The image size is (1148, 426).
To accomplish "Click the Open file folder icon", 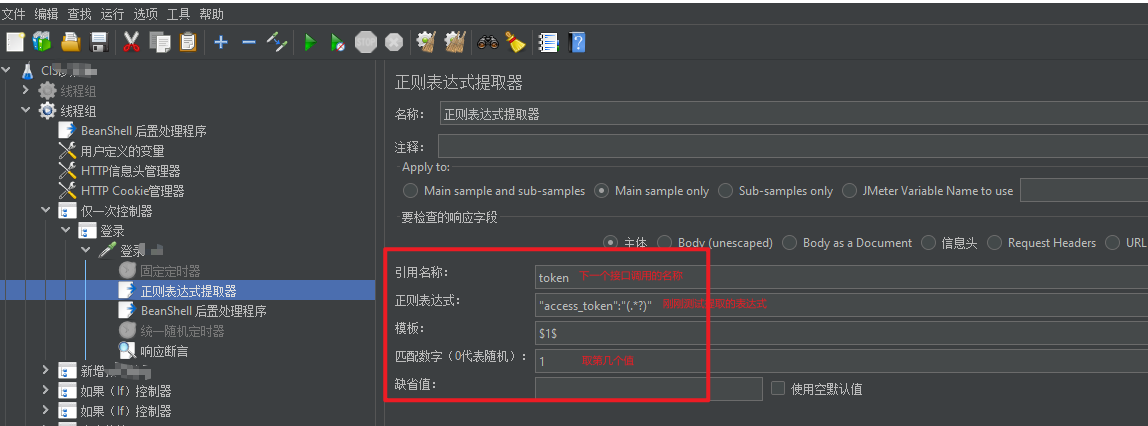I will click(70, 42).
